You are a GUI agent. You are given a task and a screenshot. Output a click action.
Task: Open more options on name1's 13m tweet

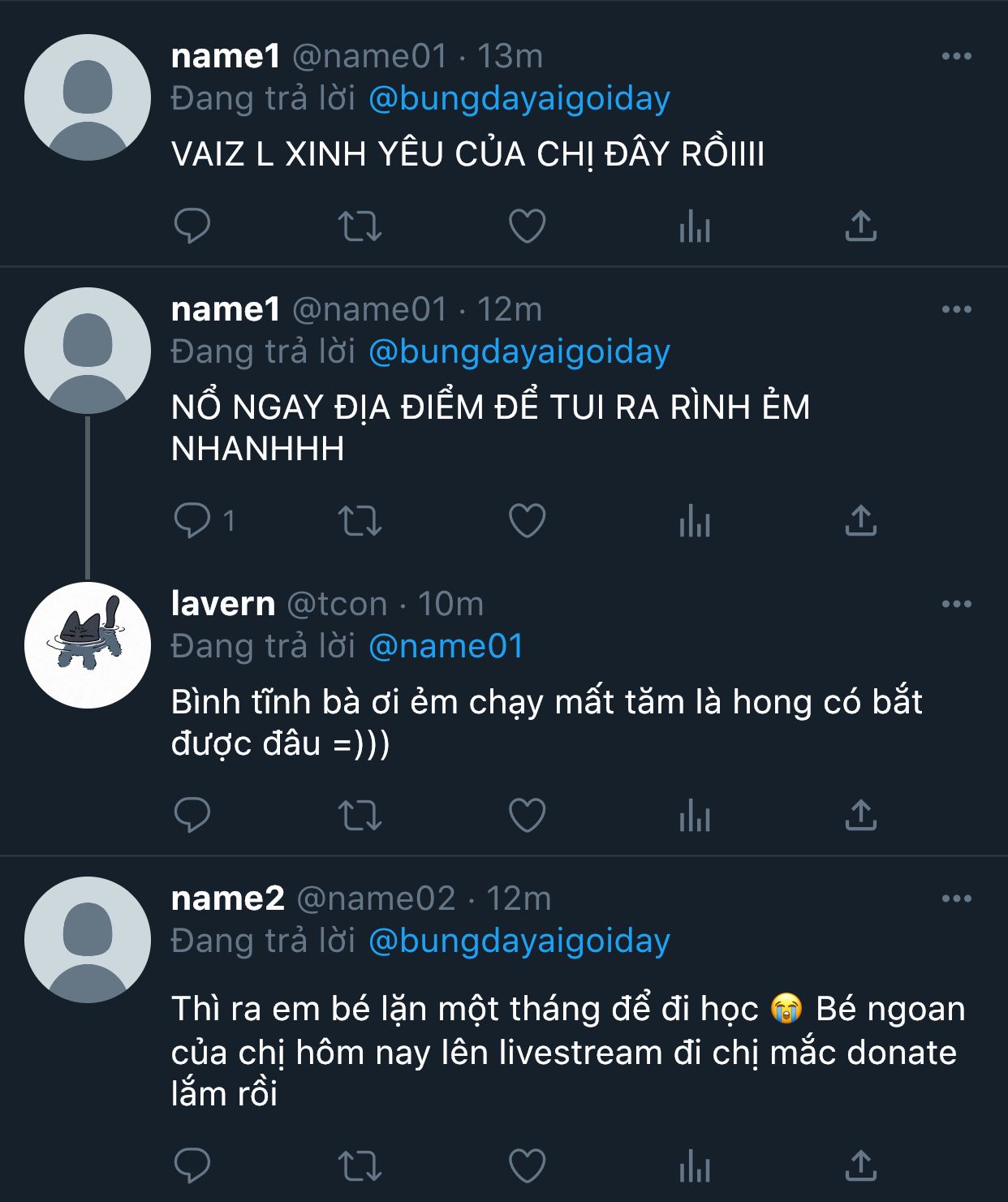coord(956,56)
